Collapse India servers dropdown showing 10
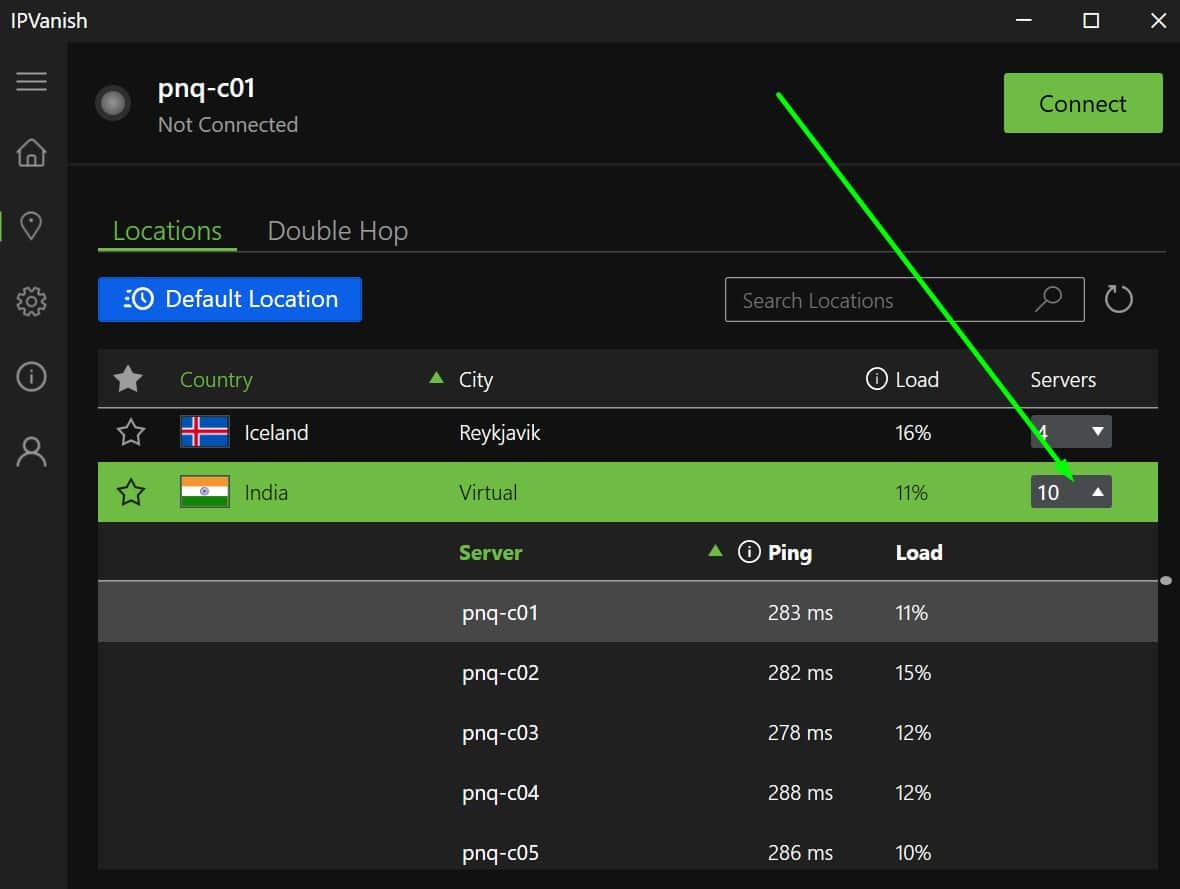1180x889 pixels. click(x=1071, y=492)
